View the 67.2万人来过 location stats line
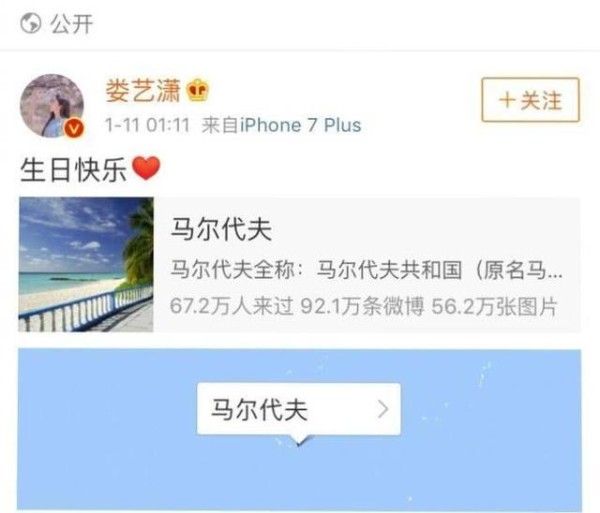Viewport: 600px width, 513px height. pyautogui.click(x=363, y=306)
